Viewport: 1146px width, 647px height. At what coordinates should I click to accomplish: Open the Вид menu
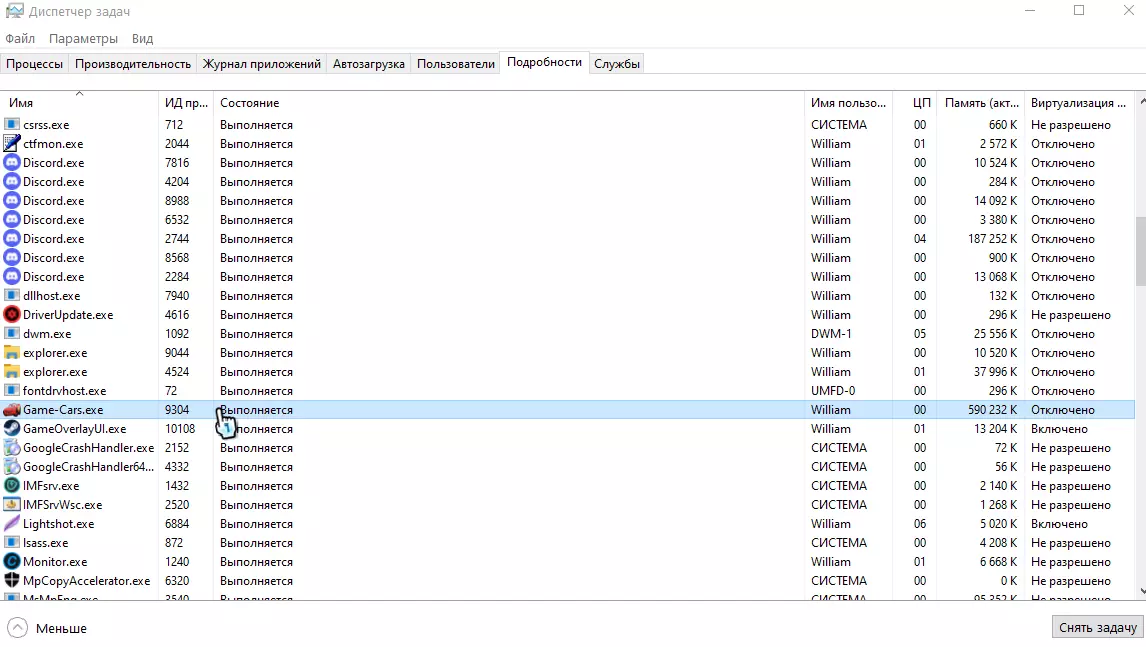[143, 39]
